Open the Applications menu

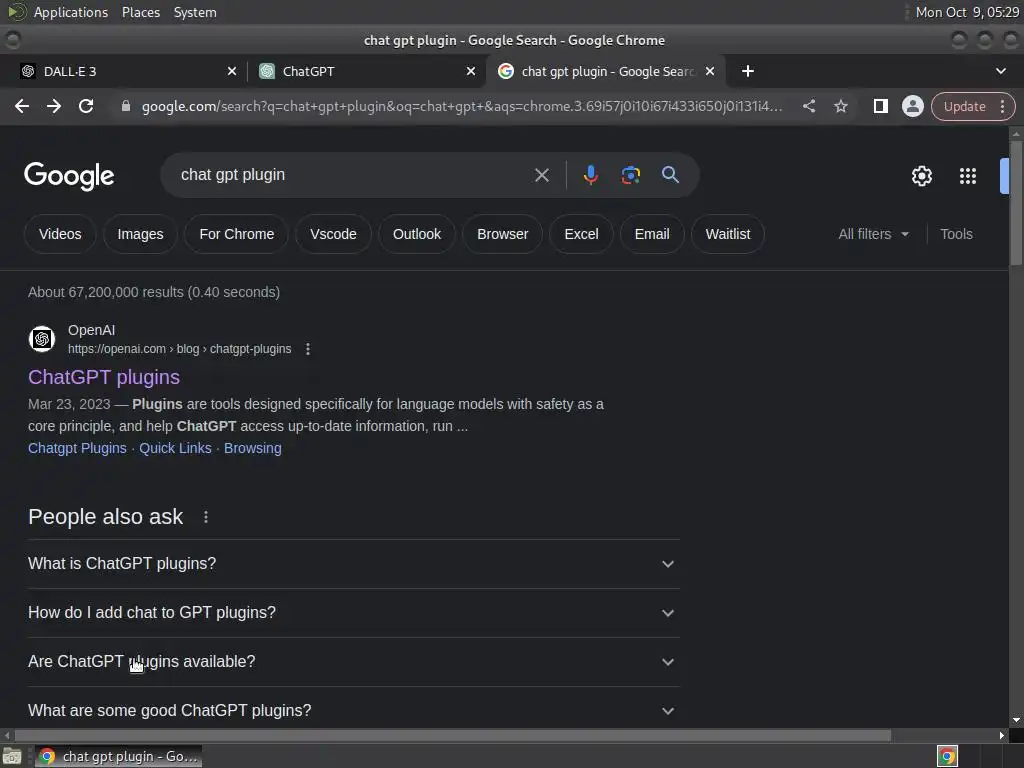coord(71,12)
